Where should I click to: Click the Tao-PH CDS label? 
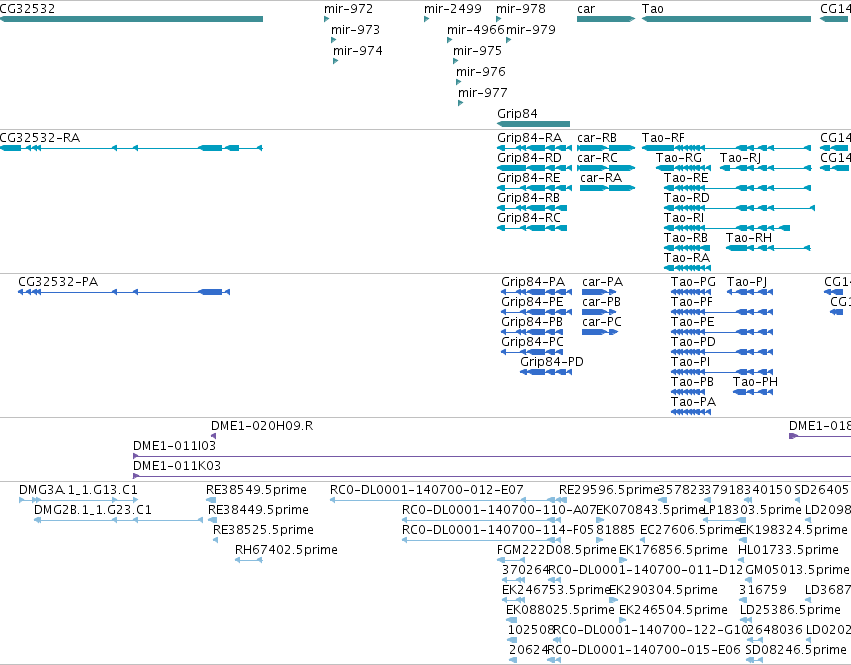tap(755, 382)
